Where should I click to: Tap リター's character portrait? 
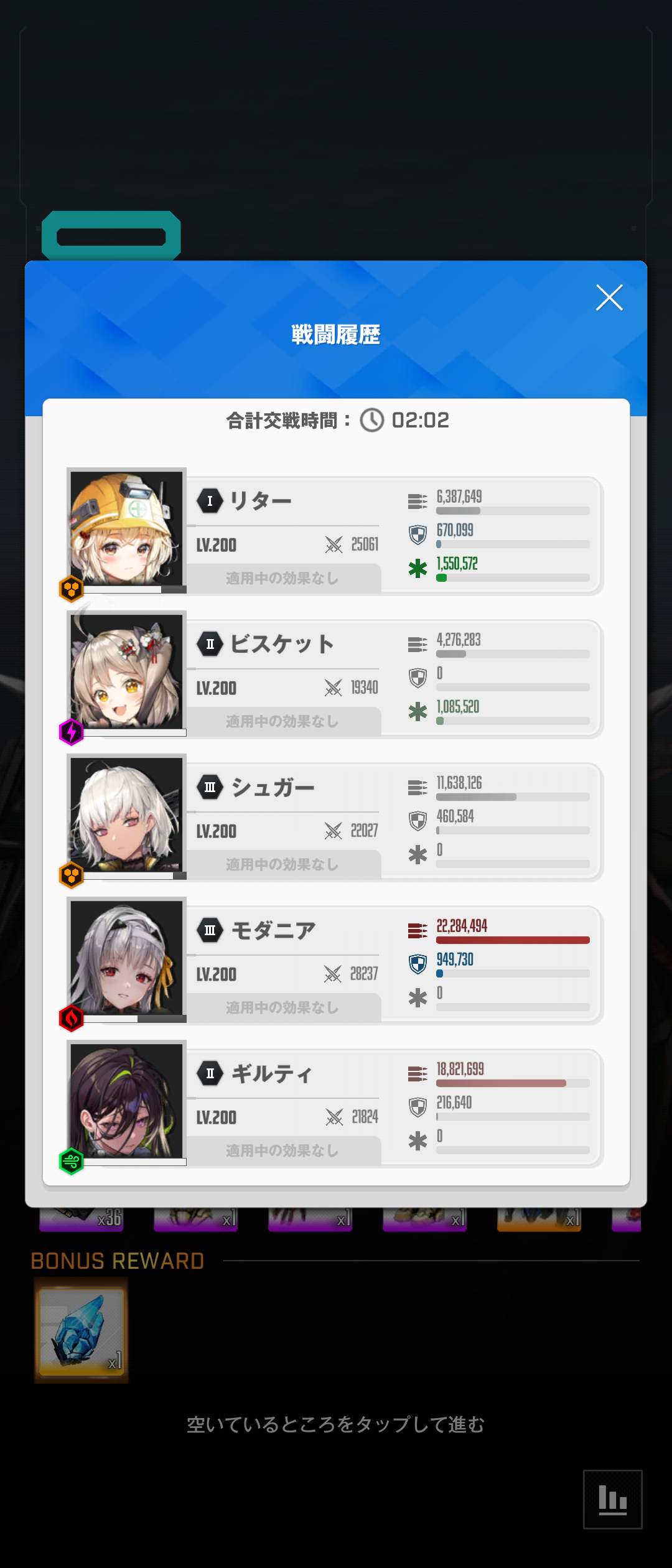tap(127, 528)
